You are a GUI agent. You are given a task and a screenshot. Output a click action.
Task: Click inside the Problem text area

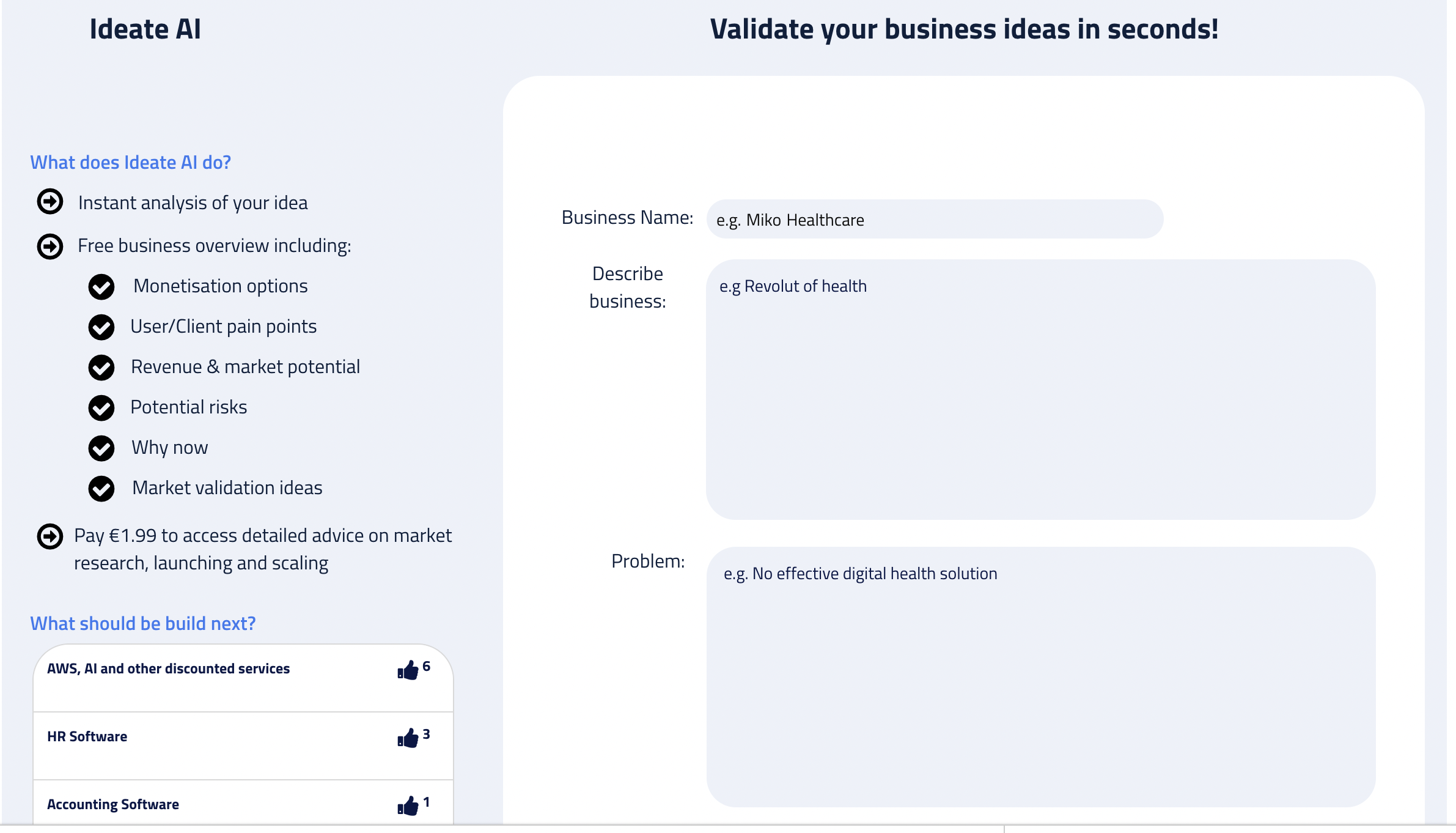(1040, 676)
